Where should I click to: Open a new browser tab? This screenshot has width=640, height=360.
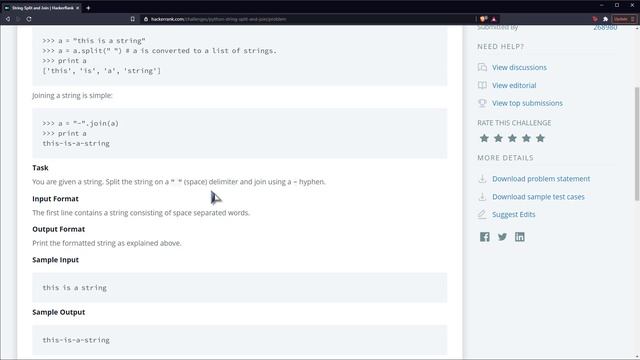pos(88,8)
